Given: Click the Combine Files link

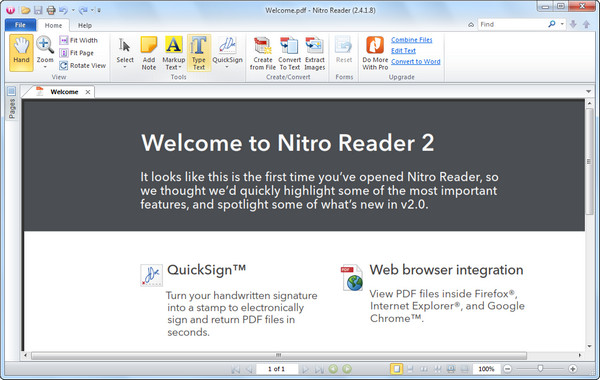Looking at the screenshot, I should 411,40.
